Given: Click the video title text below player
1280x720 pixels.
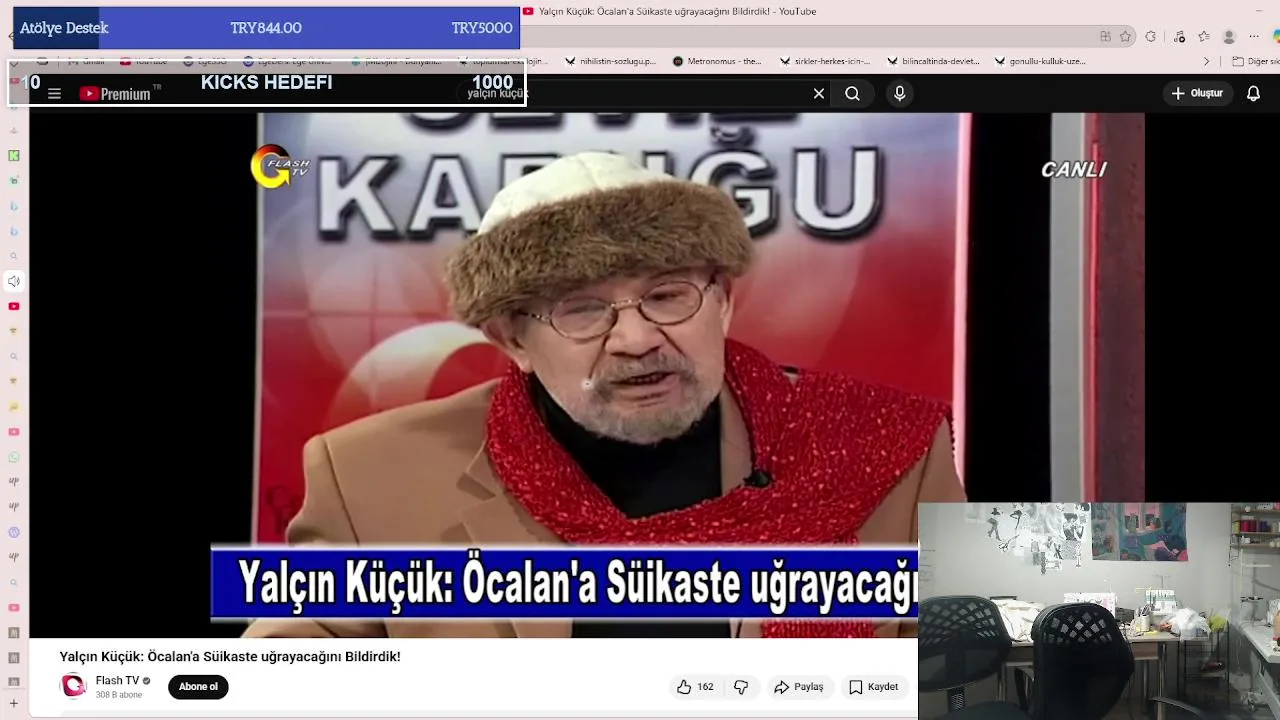Looking at the screenshot, I should pyautogui.click(x=230, y=657).
